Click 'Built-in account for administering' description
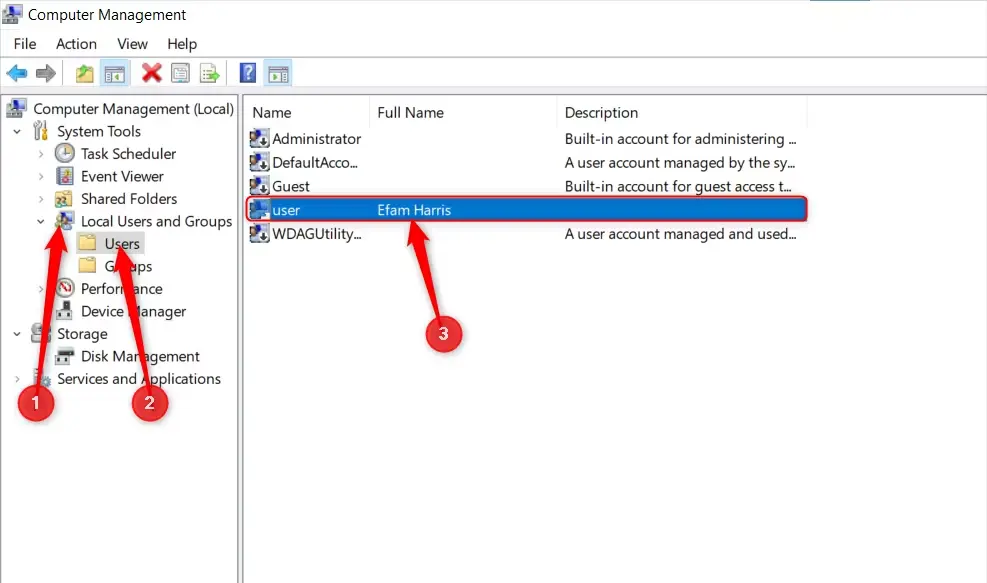Image resolution: width=987 pixels, height=583 pixels. click(680, 139)
